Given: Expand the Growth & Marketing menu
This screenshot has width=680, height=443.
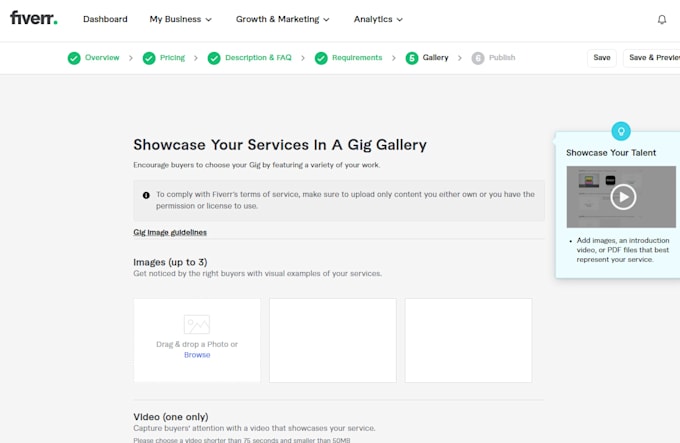Looking at the screenshot, I should 282,19.
